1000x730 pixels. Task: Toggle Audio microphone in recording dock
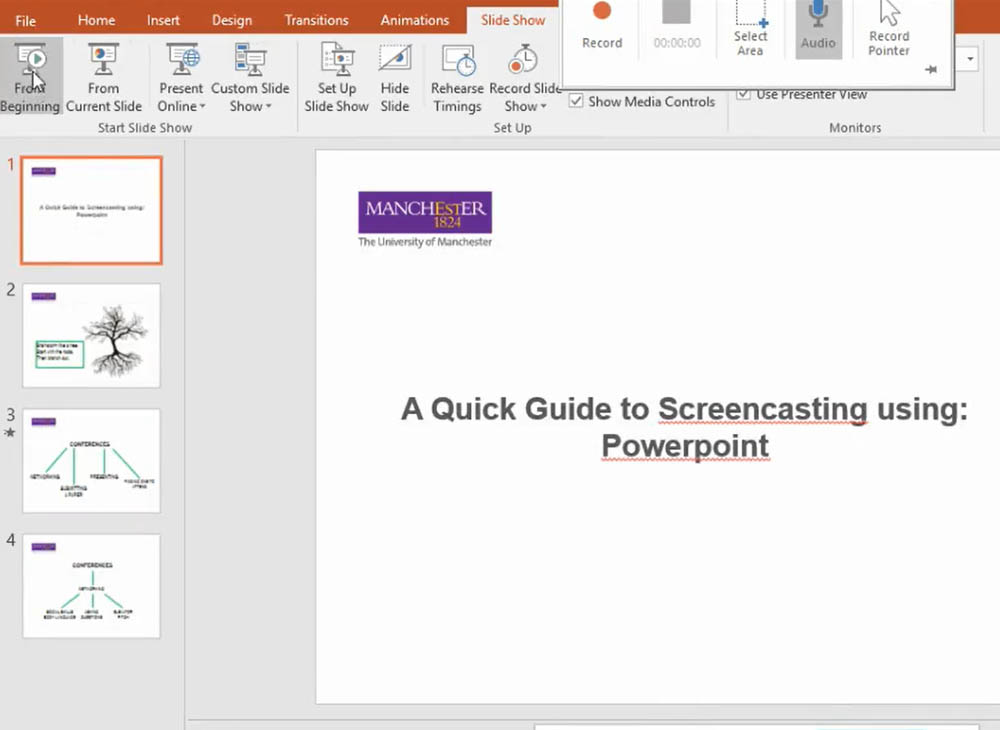point(818,29)
